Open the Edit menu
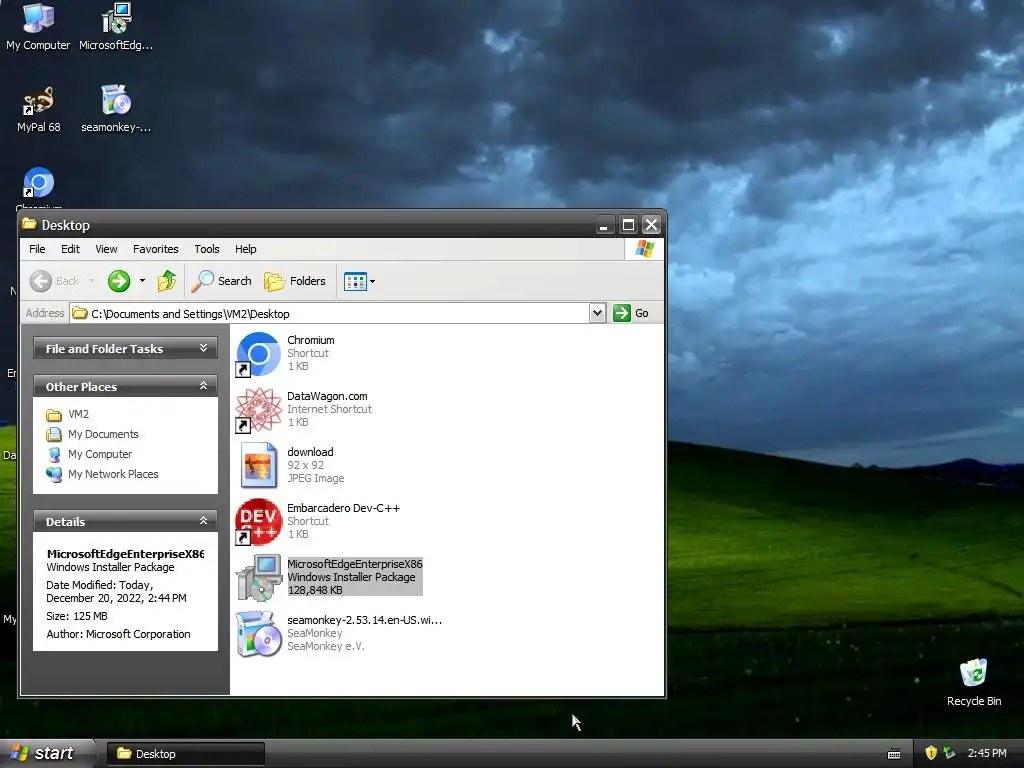Image resolution: width=1024 pixels, height=768 pixels. (x=70, y=249)
